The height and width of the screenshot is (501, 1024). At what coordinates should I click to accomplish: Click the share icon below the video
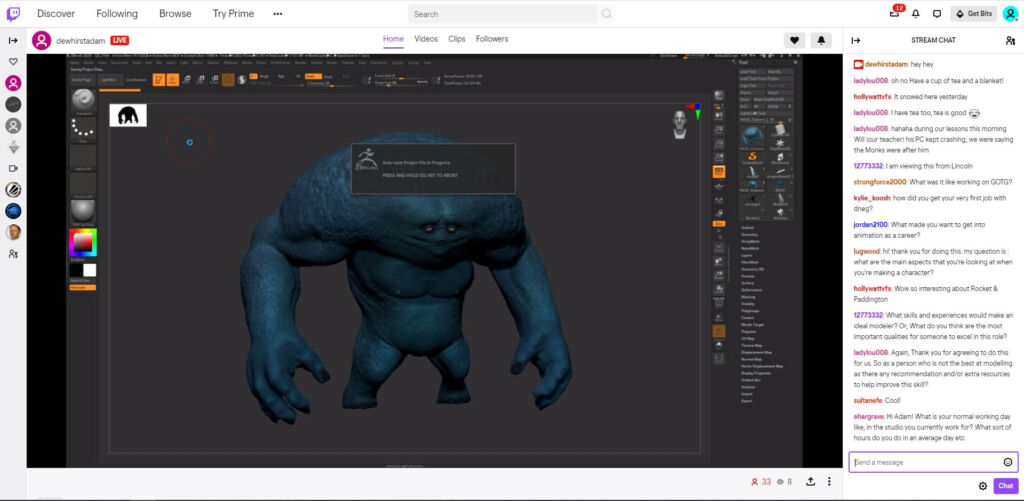pyautogui.click(x=810, y=481)
